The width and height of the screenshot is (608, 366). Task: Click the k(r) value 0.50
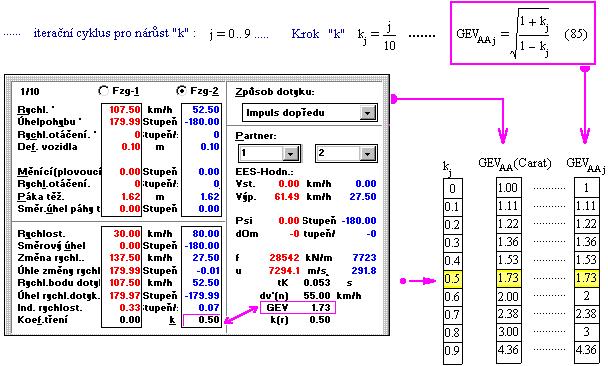pyautogui.click(x=320, y=320)
